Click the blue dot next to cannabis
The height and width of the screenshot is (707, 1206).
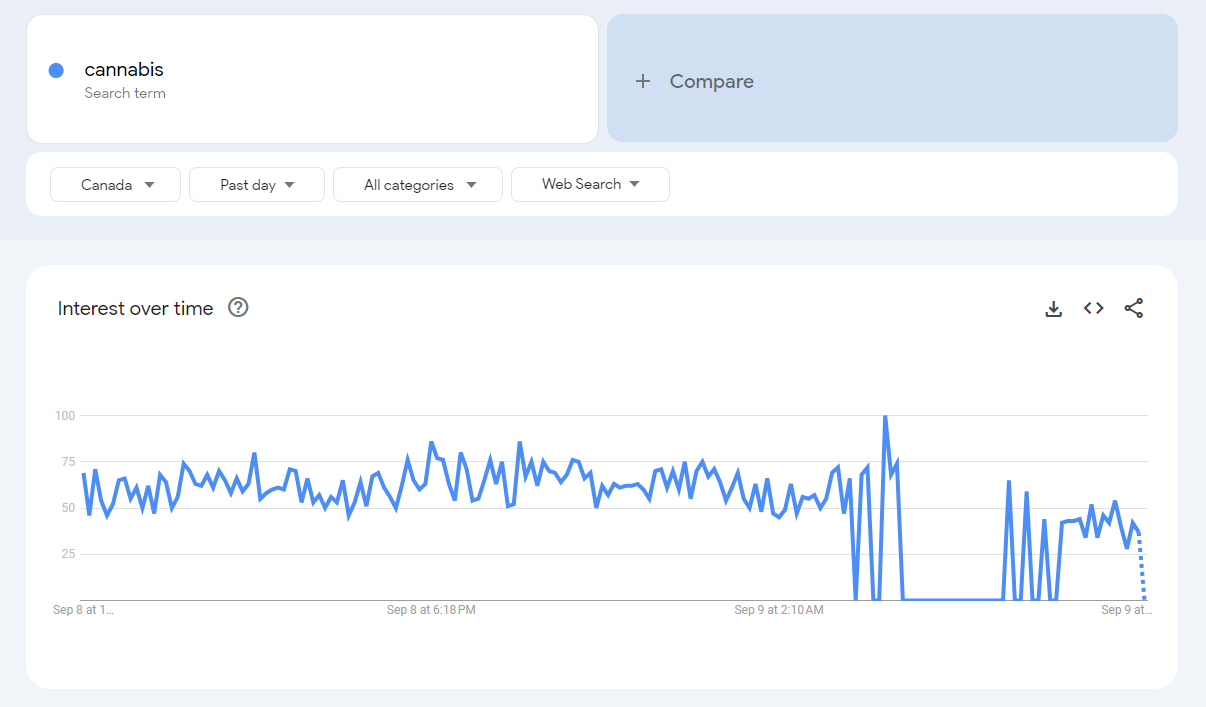pyautogui.click(x=56, y=70)
